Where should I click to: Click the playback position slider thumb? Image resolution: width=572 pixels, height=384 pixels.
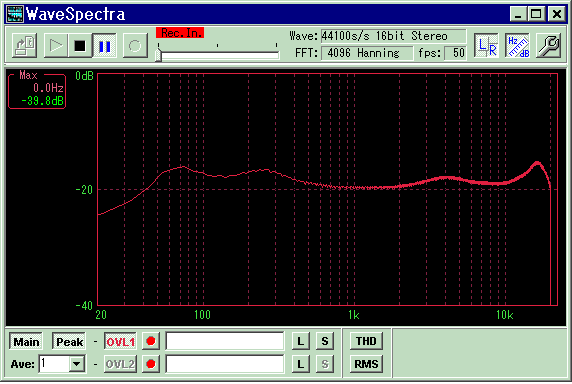coord(158,55)
